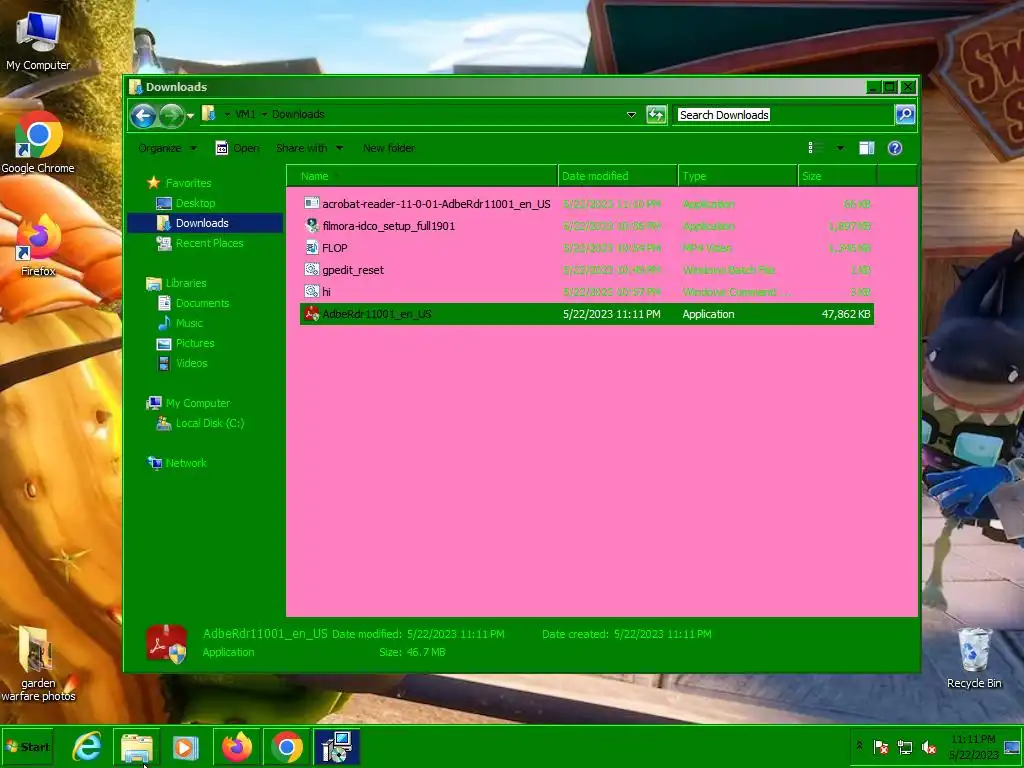Select filmora-idco_setup_full1901 file
Viewport: 1024px width, 768px height.
tap(389, 226)
